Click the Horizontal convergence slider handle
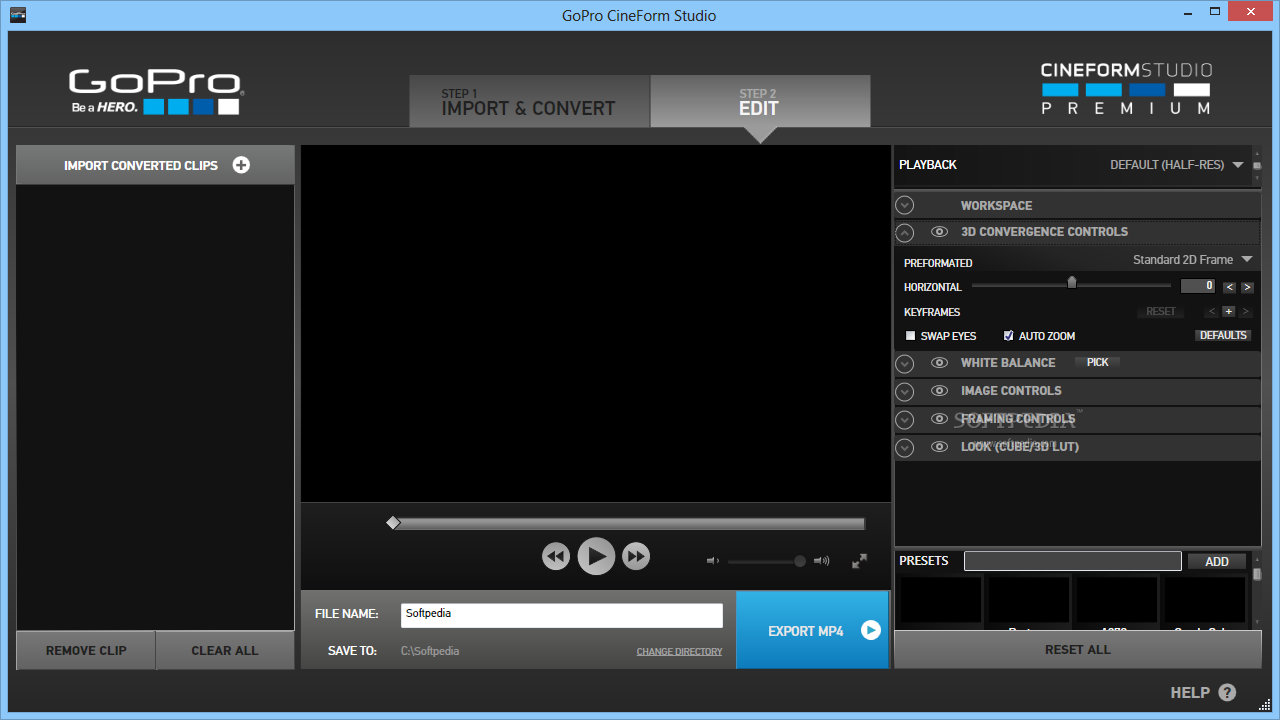The image size is (1280, 720). point(1072,283)
